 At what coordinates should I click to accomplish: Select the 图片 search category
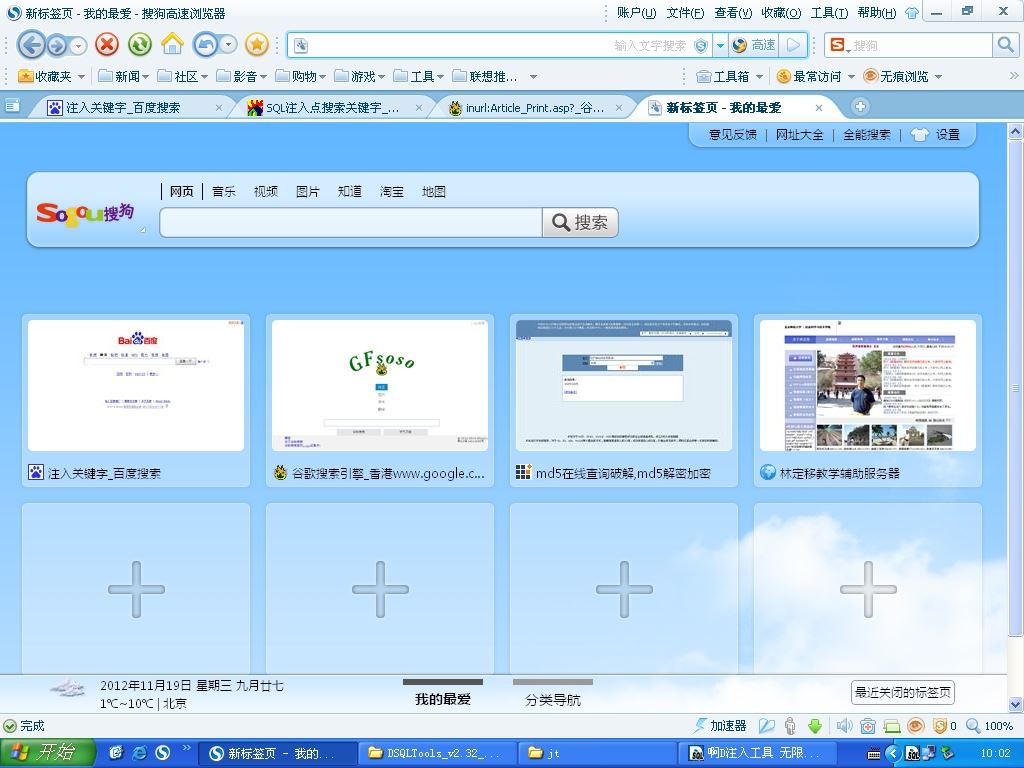(308, 191)
